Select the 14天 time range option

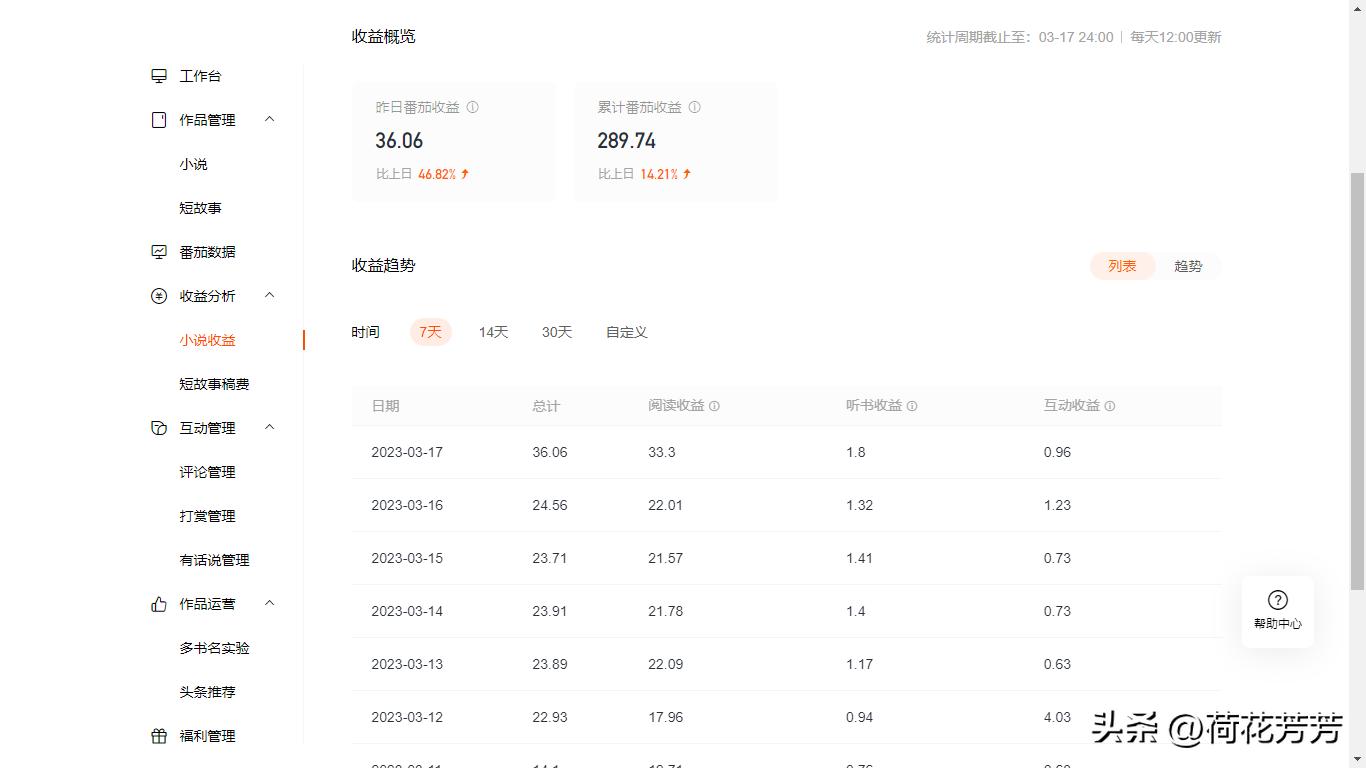click(x=492, y=332)
